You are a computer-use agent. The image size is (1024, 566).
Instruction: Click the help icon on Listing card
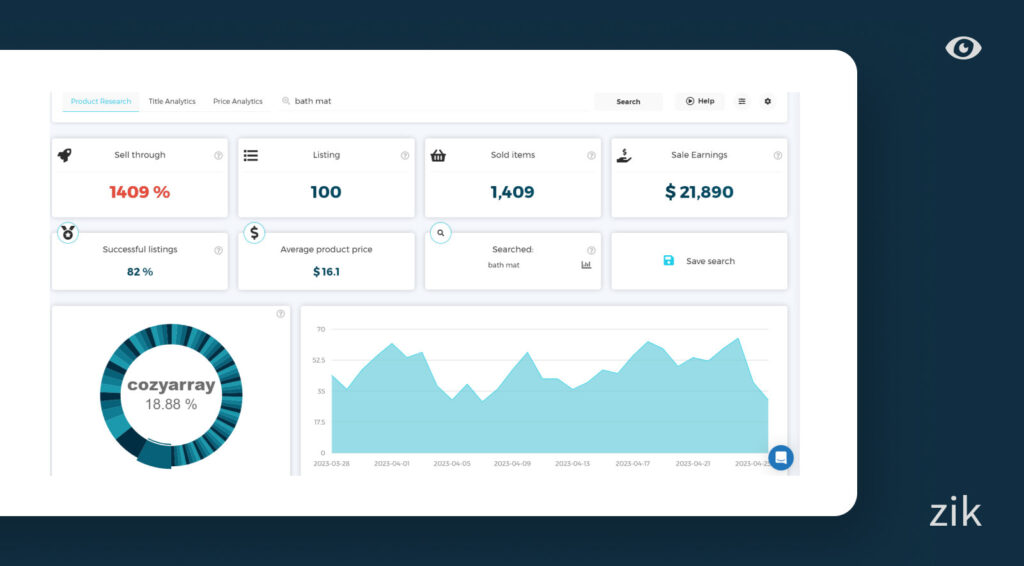tap(404, 155)
